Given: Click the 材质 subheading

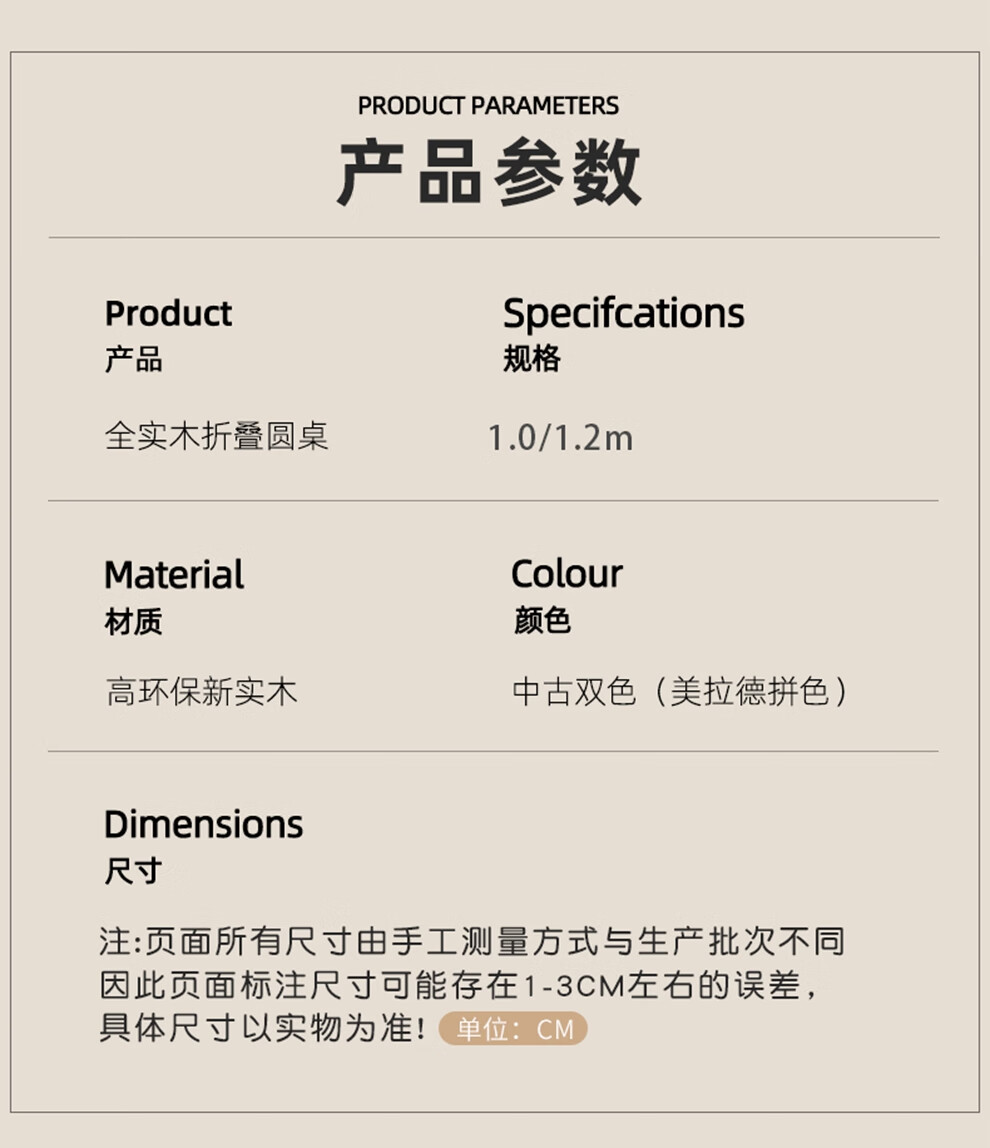Looking at the screenshot, I should pos(133,622).
